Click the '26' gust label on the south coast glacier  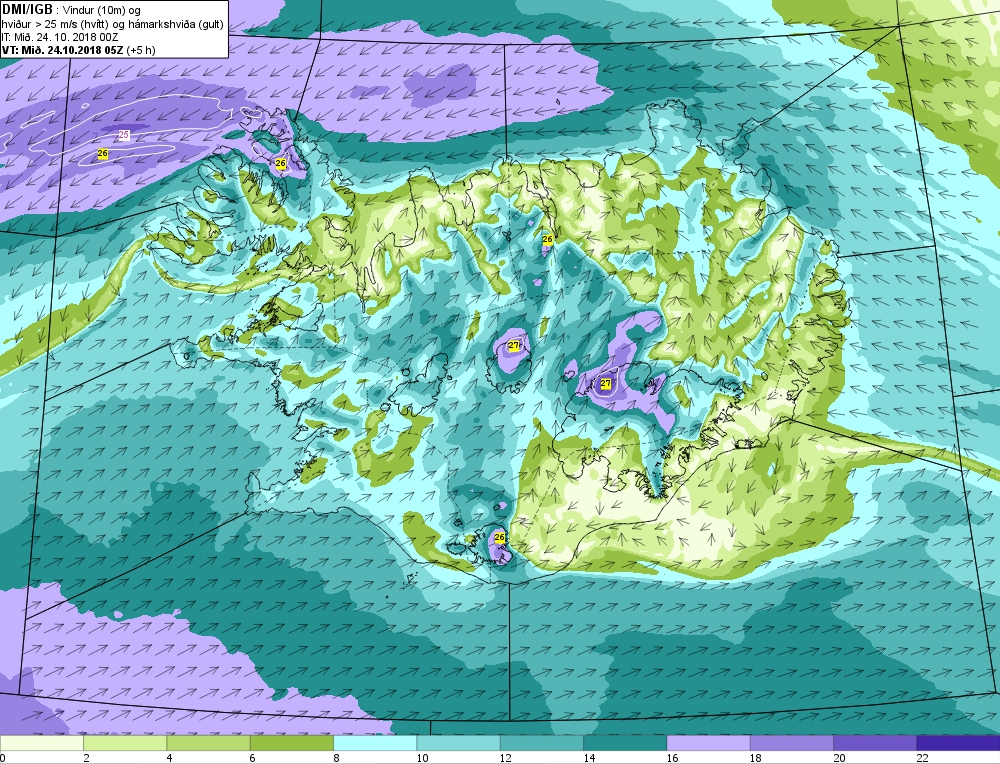tap(499, 538)
